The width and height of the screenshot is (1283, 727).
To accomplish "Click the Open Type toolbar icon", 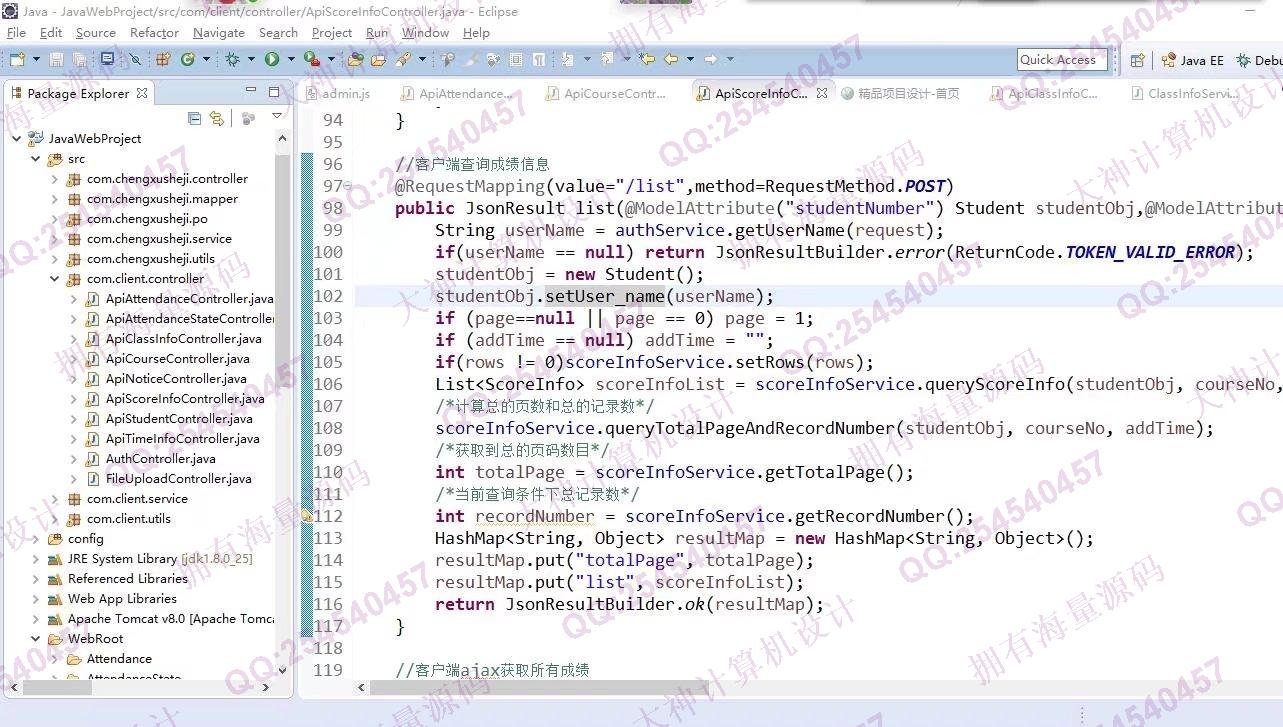I will click(x=355, y=59).
